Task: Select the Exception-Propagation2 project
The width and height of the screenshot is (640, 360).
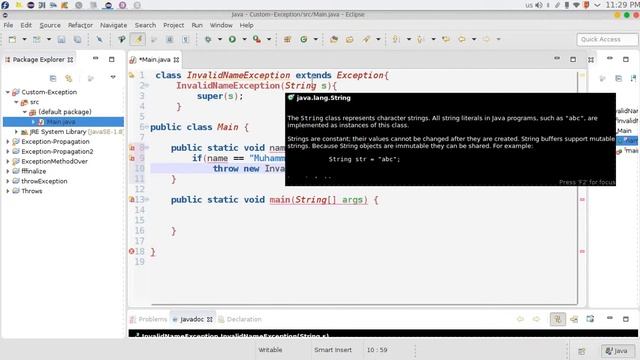Action: [x=57, y=151]
